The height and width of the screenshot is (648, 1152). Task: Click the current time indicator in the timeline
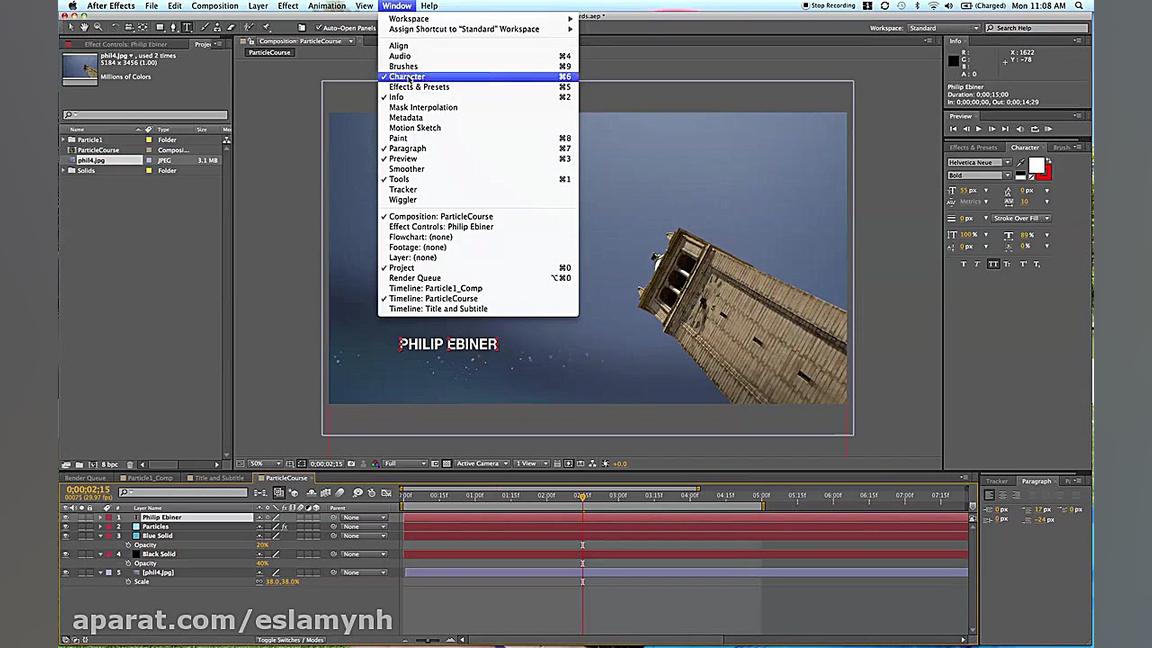pos(583,495)
